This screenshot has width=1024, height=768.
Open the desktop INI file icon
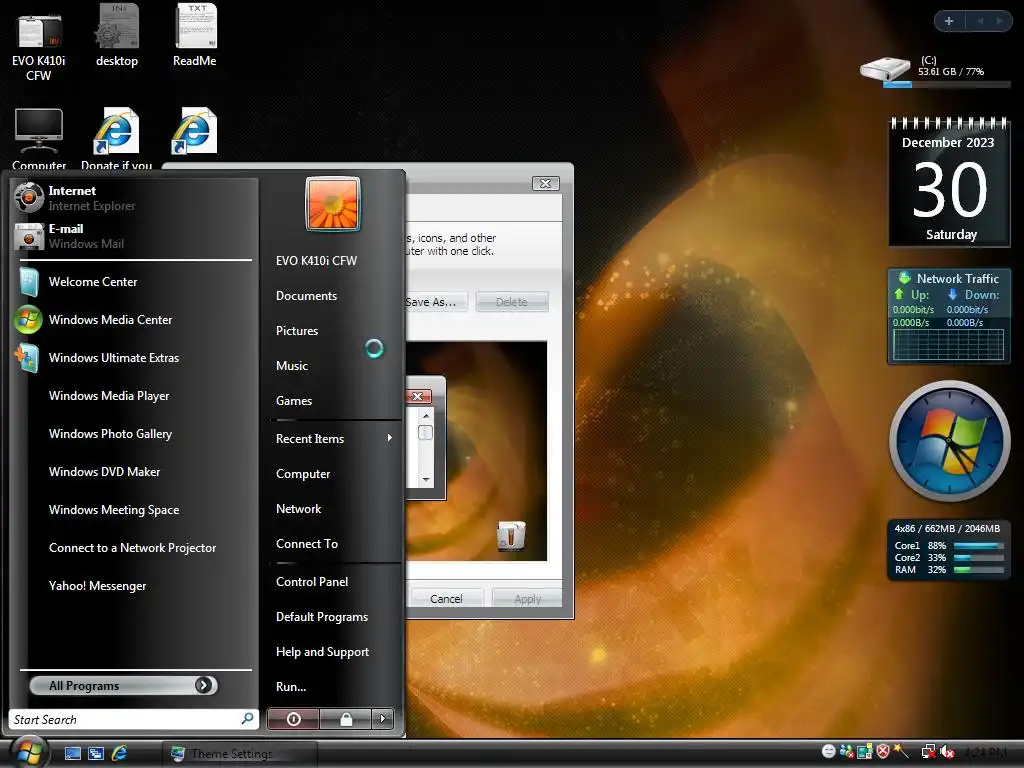pos(117,37)
